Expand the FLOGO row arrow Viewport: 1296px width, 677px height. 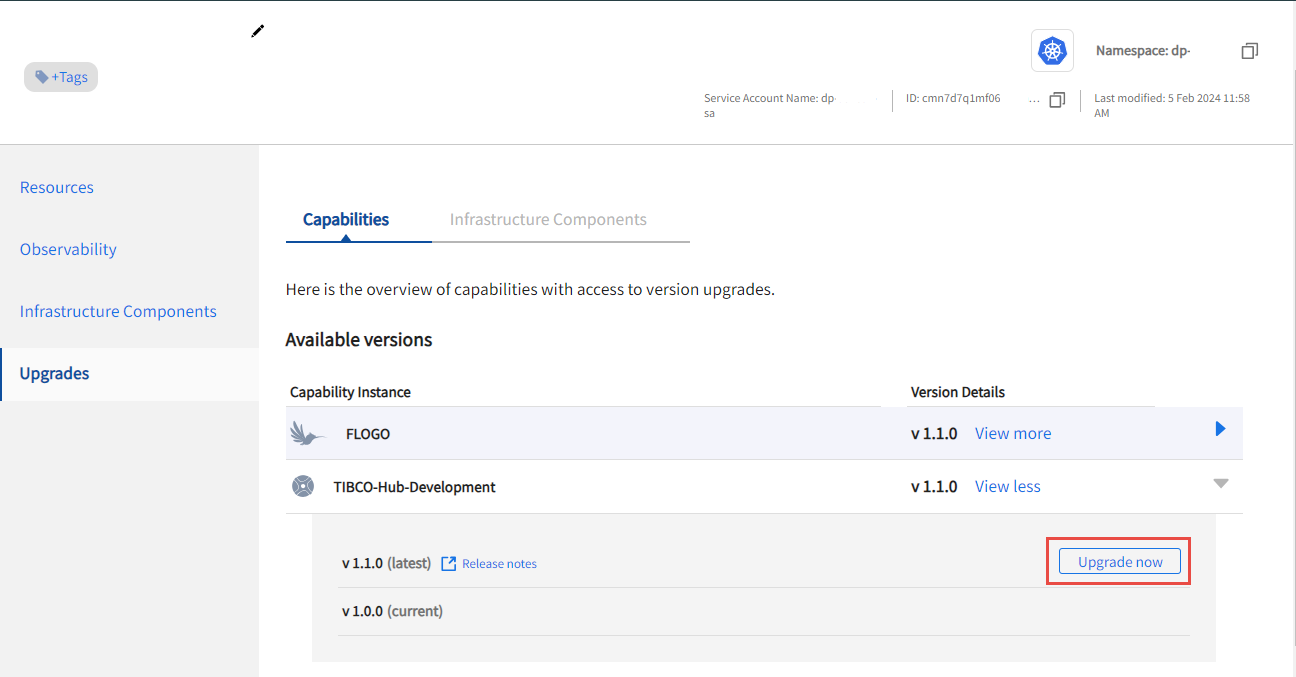pyautogui.click(x=1220, y=429)
